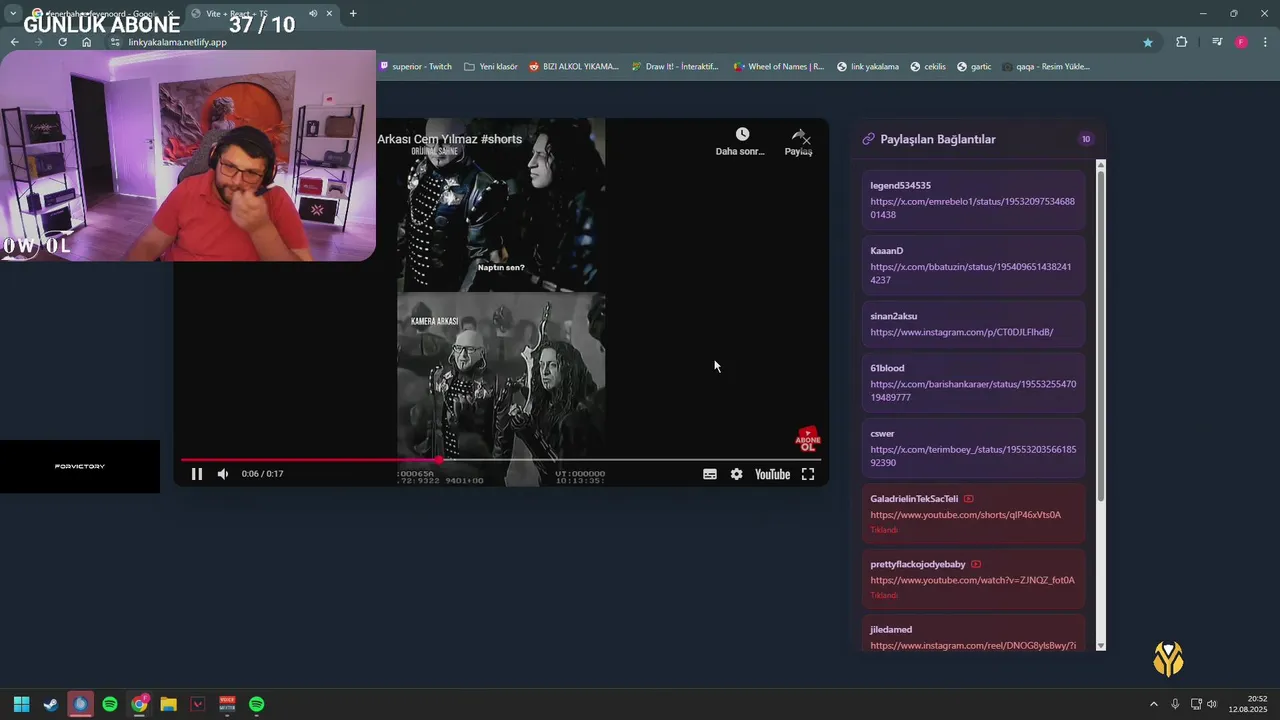The width and height of the screenshot is (1280, 720).
Task: Open the Windows Start menu
Action: coord(21,704)
